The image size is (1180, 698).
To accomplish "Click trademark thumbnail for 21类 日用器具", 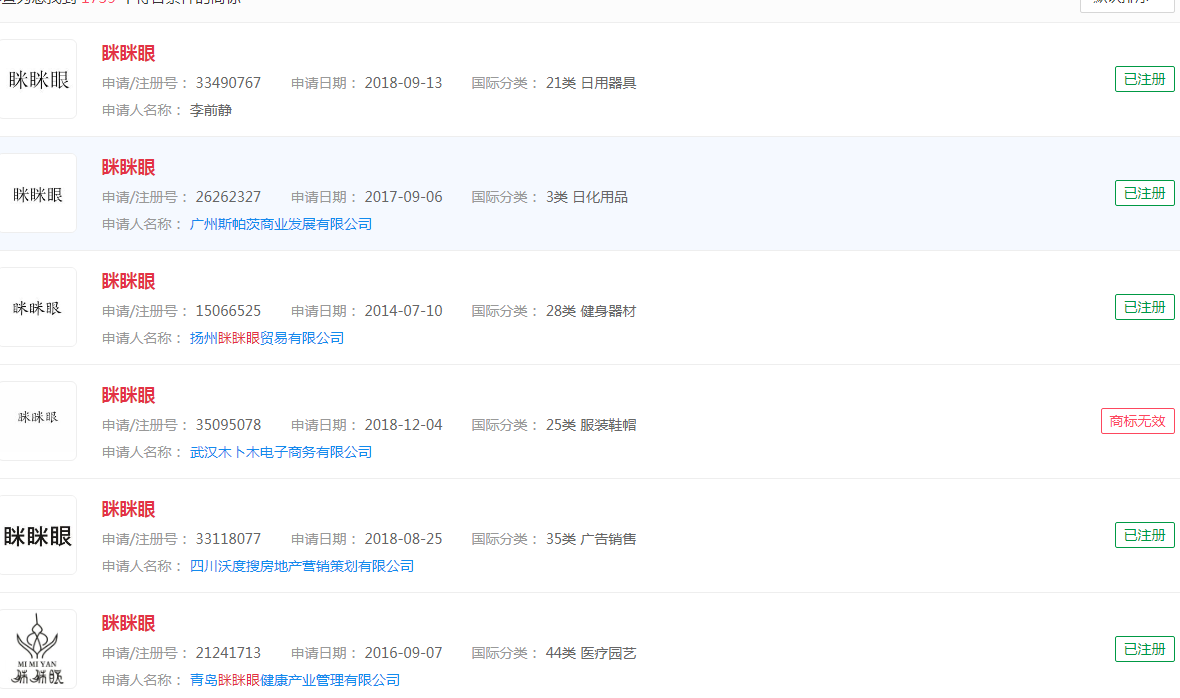I will 38,79.
